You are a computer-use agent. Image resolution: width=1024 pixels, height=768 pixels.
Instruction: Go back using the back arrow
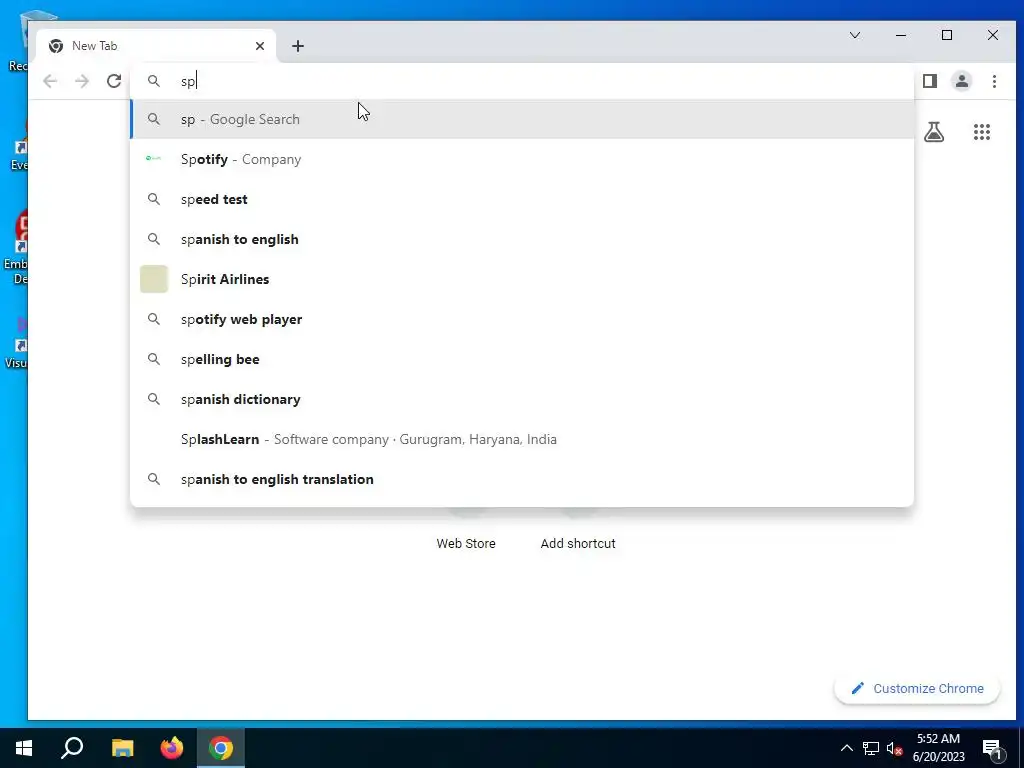click(x=50, y=81)
